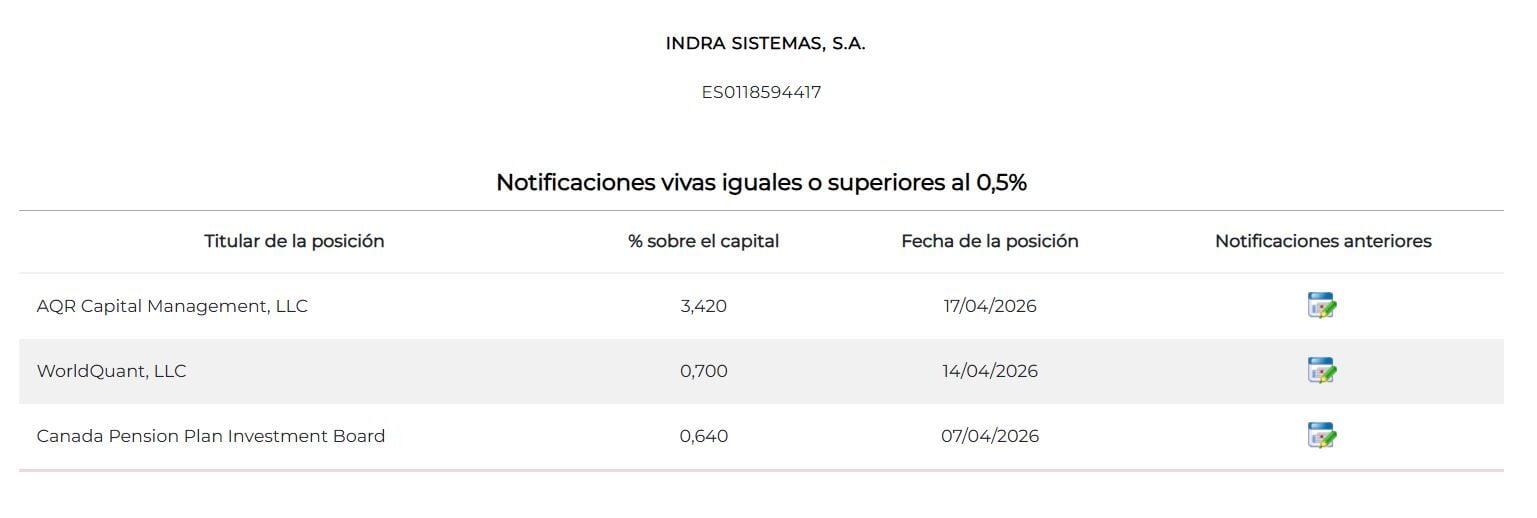Image resolution: width=1537 pixels, height=518 pixels.
Task: Click the 'Notificaciones vivas' table heading
Action: [x=761, y=182]
